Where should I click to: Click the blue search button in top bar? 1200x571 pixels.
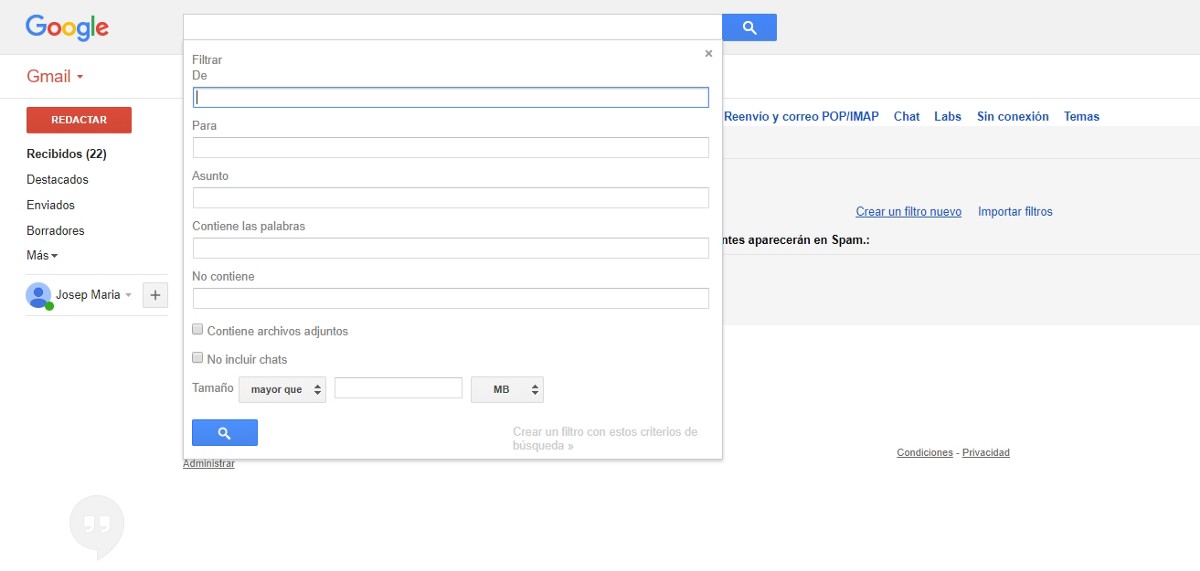[x=749, y=28]
